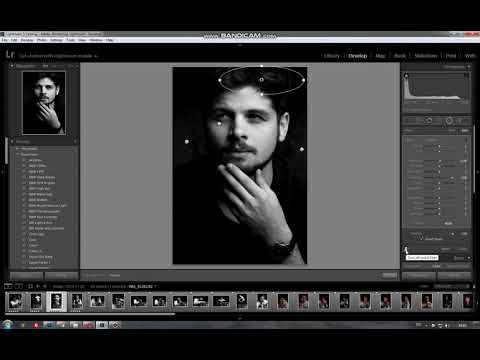480x360 pixels.
Task: Click the Done button below the photo
Action: (389, 275)
